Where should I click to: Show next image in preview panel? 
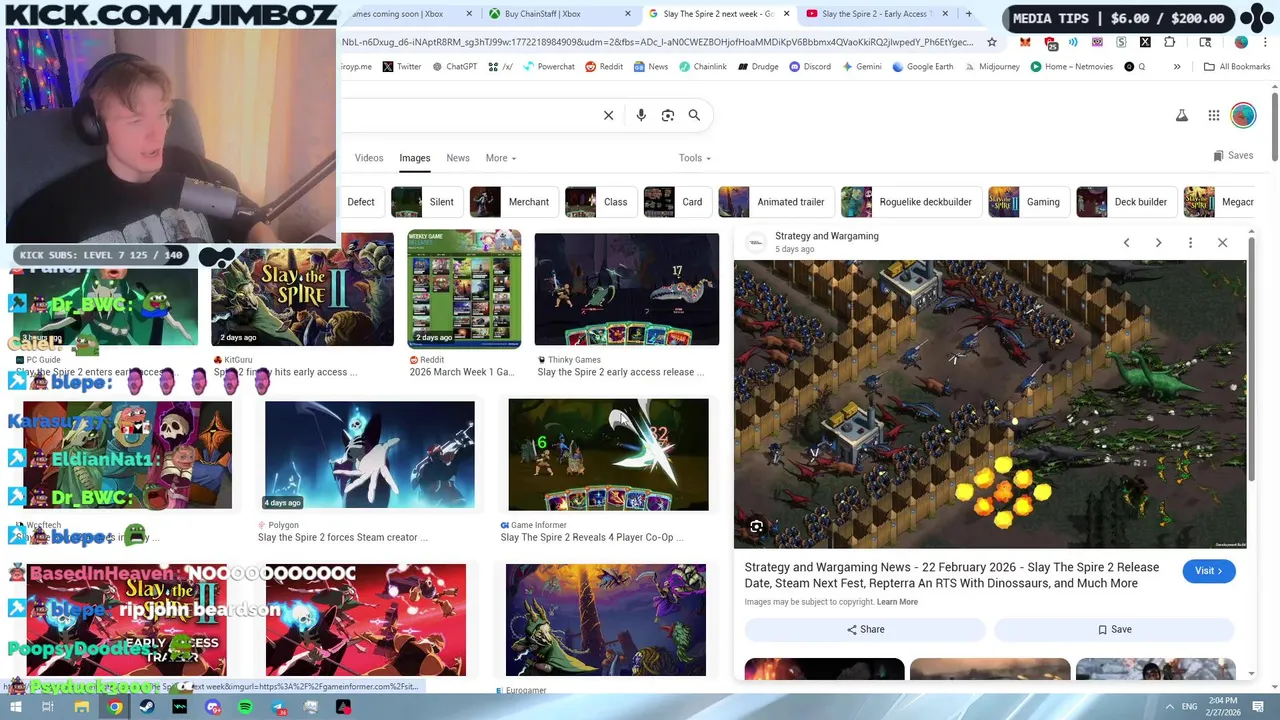click(x=1159, y=243)
